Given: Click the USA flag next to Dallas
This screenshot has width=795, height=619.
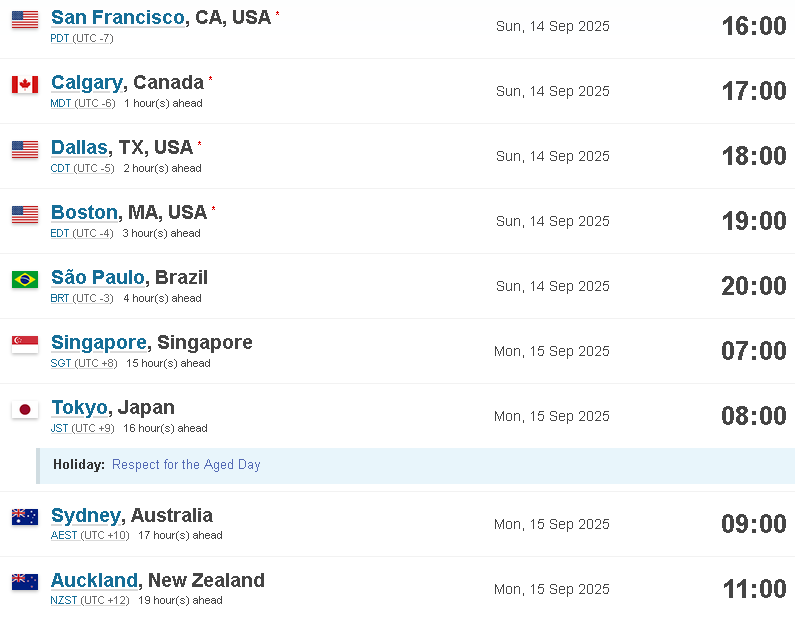Looking at the screenshot, I should [25, 150].
